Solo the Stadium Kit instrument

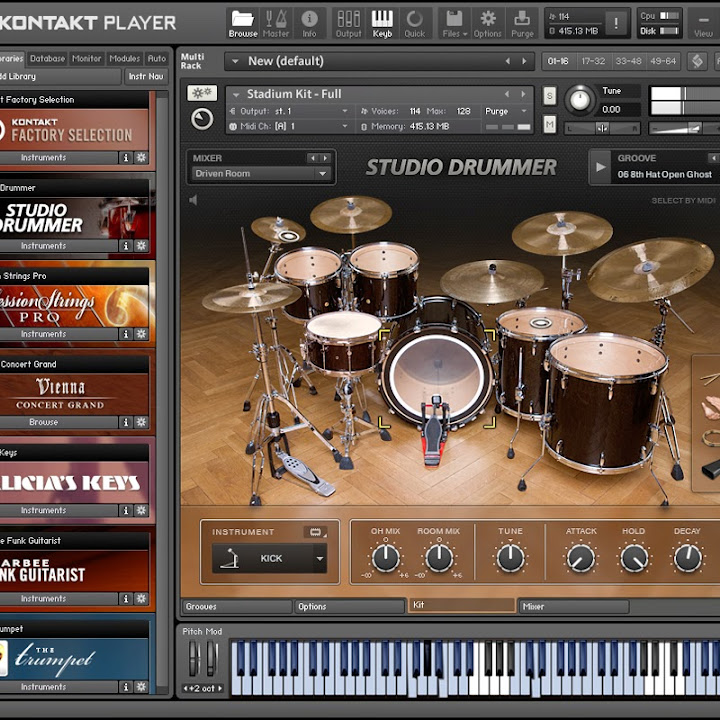click(550, 96)
